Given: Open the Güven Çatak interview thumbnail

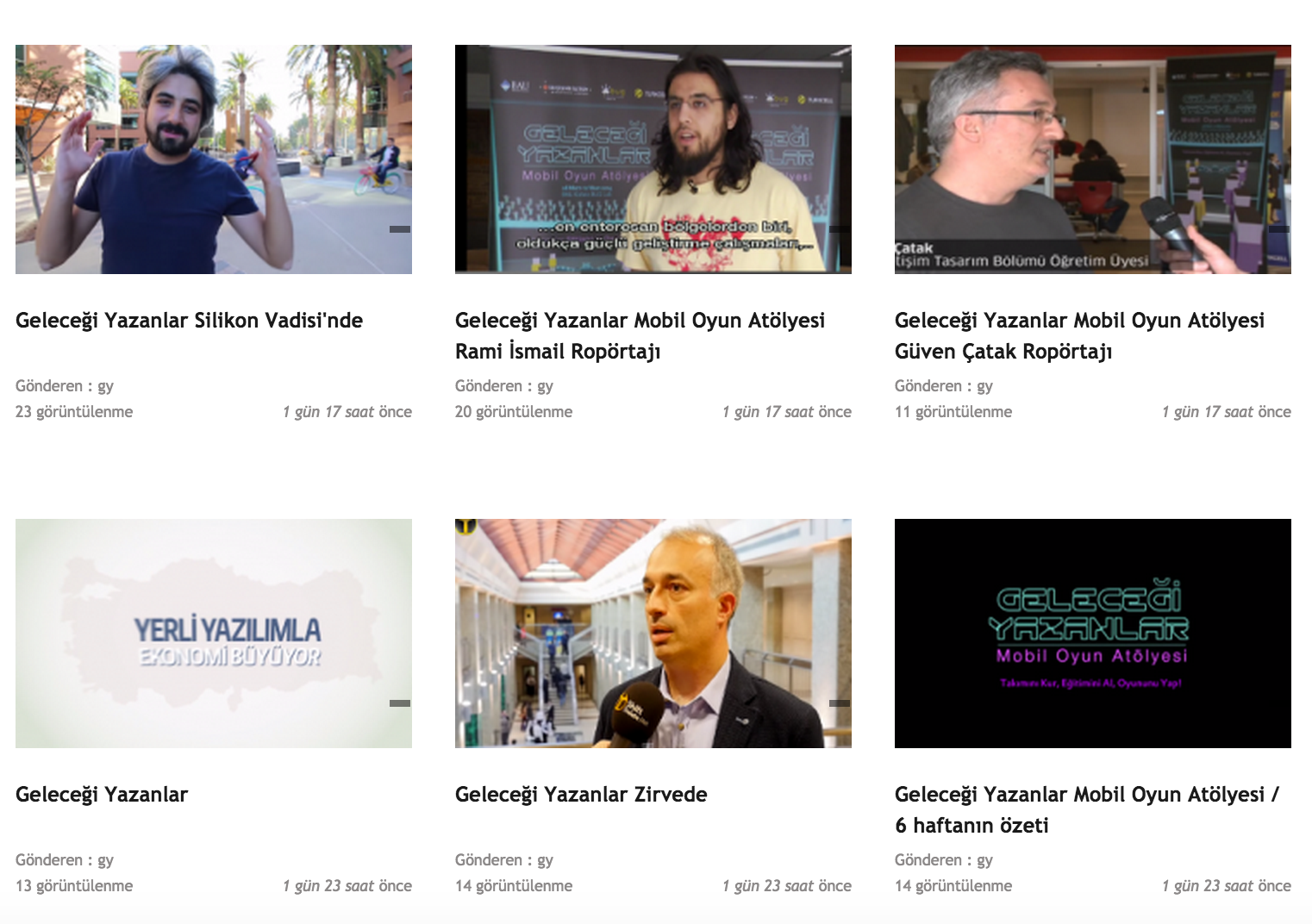Looking at the screenshot, I should [x=1093, y=159].
